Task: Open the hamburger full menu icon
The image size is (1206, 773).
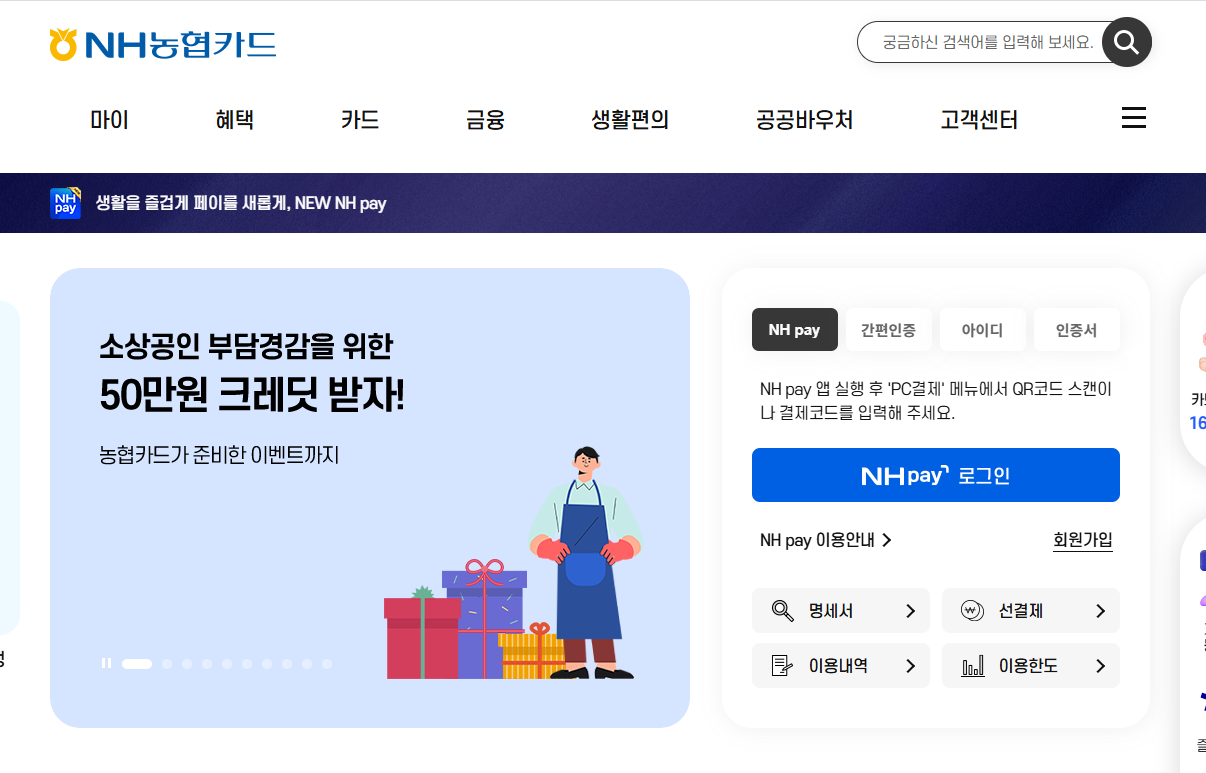Action: pyautogui.click(x=1133, y=118)
